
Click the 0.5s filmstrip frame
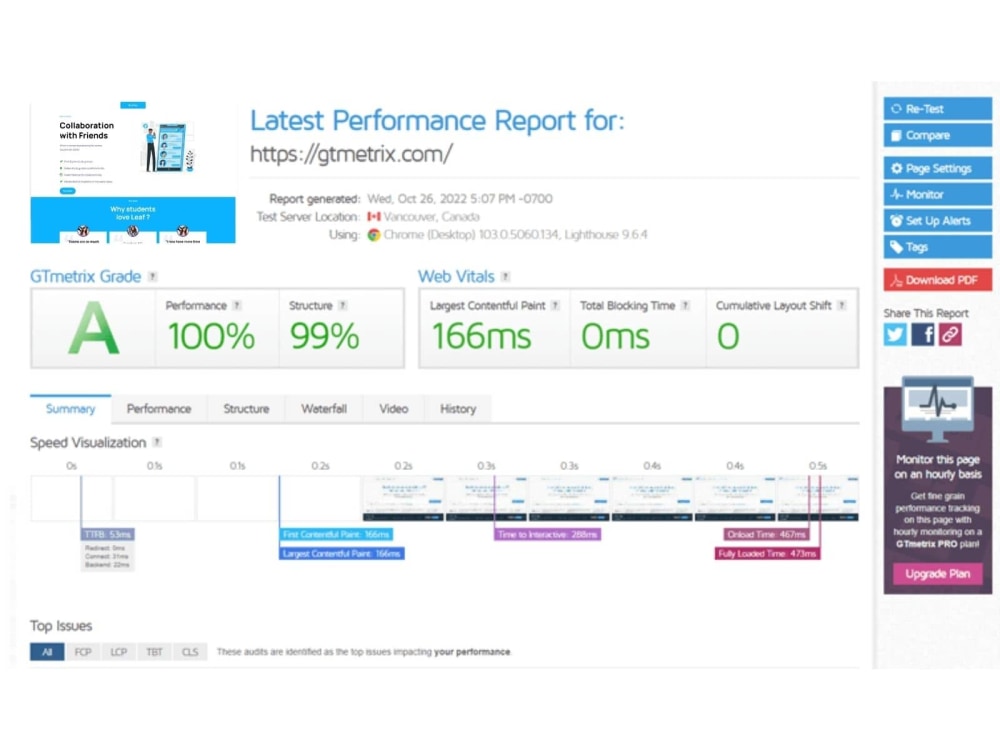pos(818,498)
